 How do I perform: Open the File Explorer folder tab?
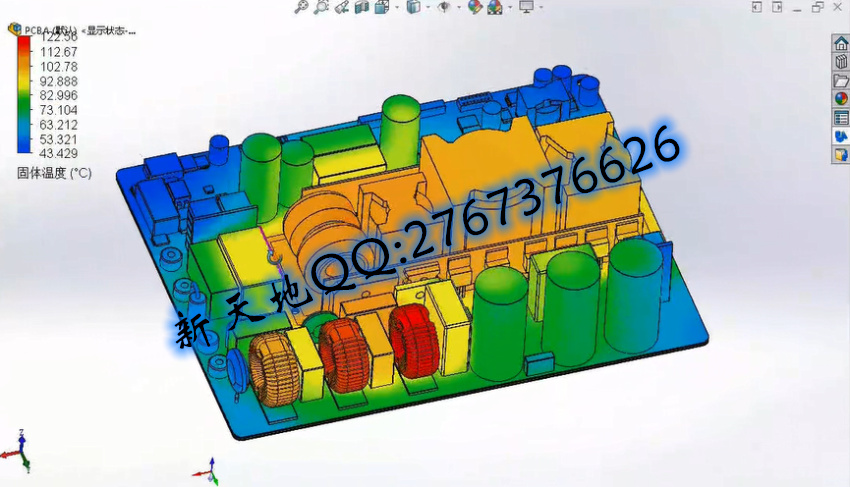(x=841, y=80)
